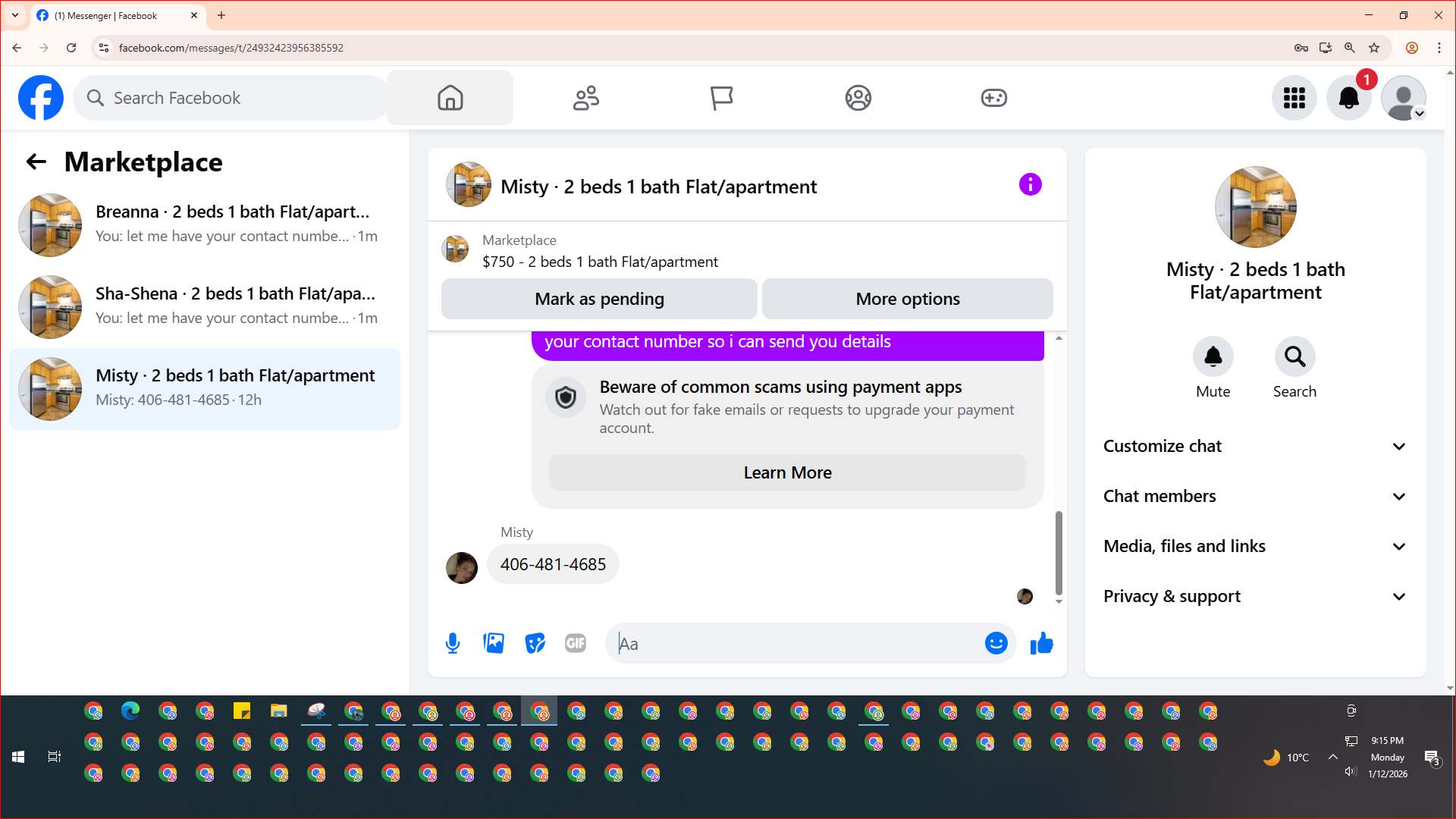1456x819 pixels.
Task: Open the emoji picker in message box
Action: (x=996, y=644)
